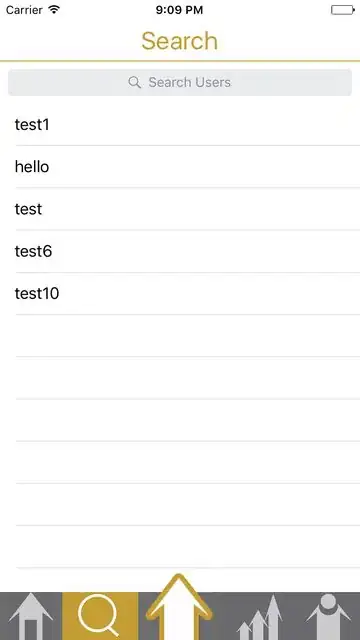360x640 pixels.
Task: Open the test10 user row
Action: click(180, 293)
